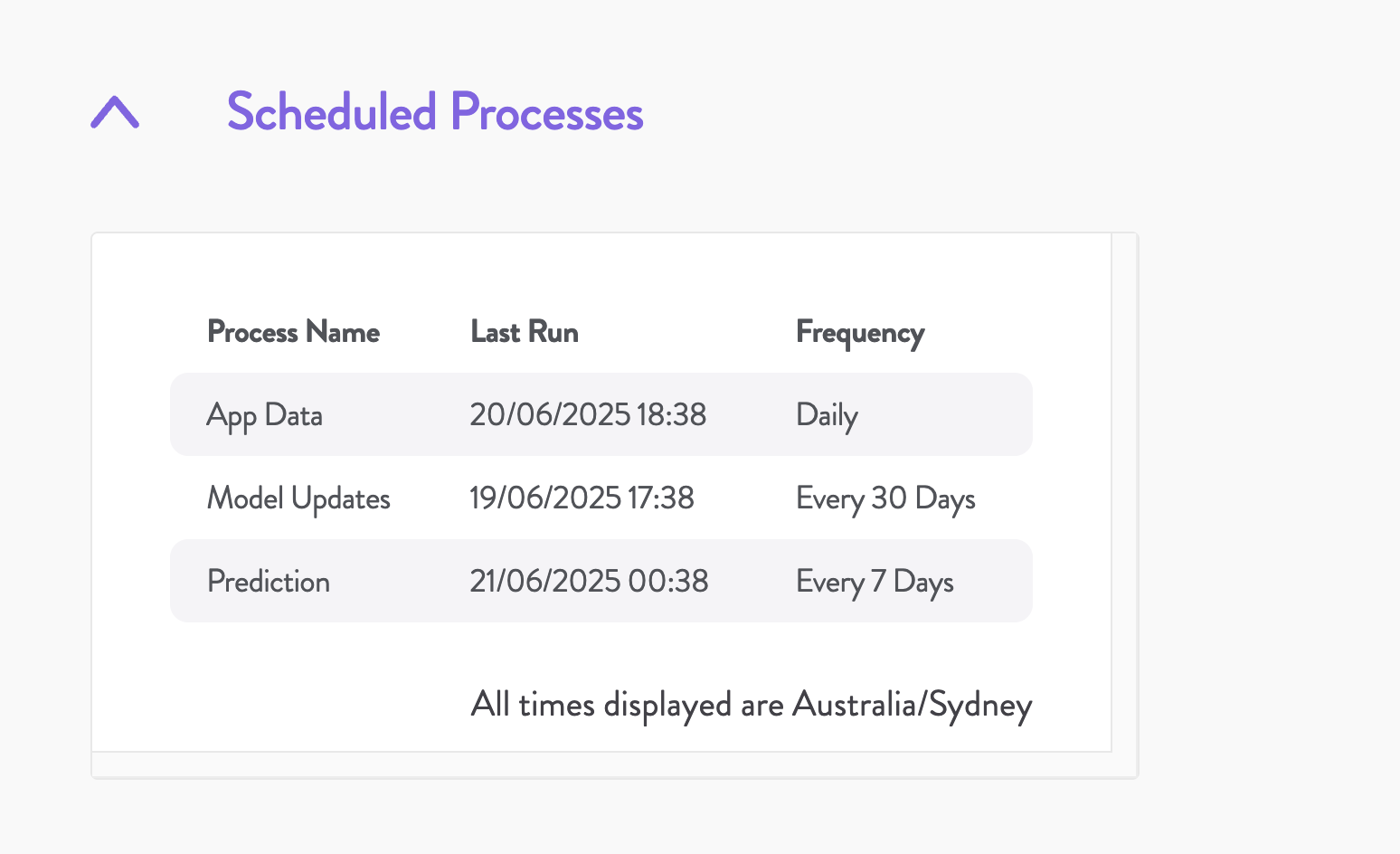Click the Every 7 Days frequency cell
The image size is (1400, 854).
click(875, 582)
